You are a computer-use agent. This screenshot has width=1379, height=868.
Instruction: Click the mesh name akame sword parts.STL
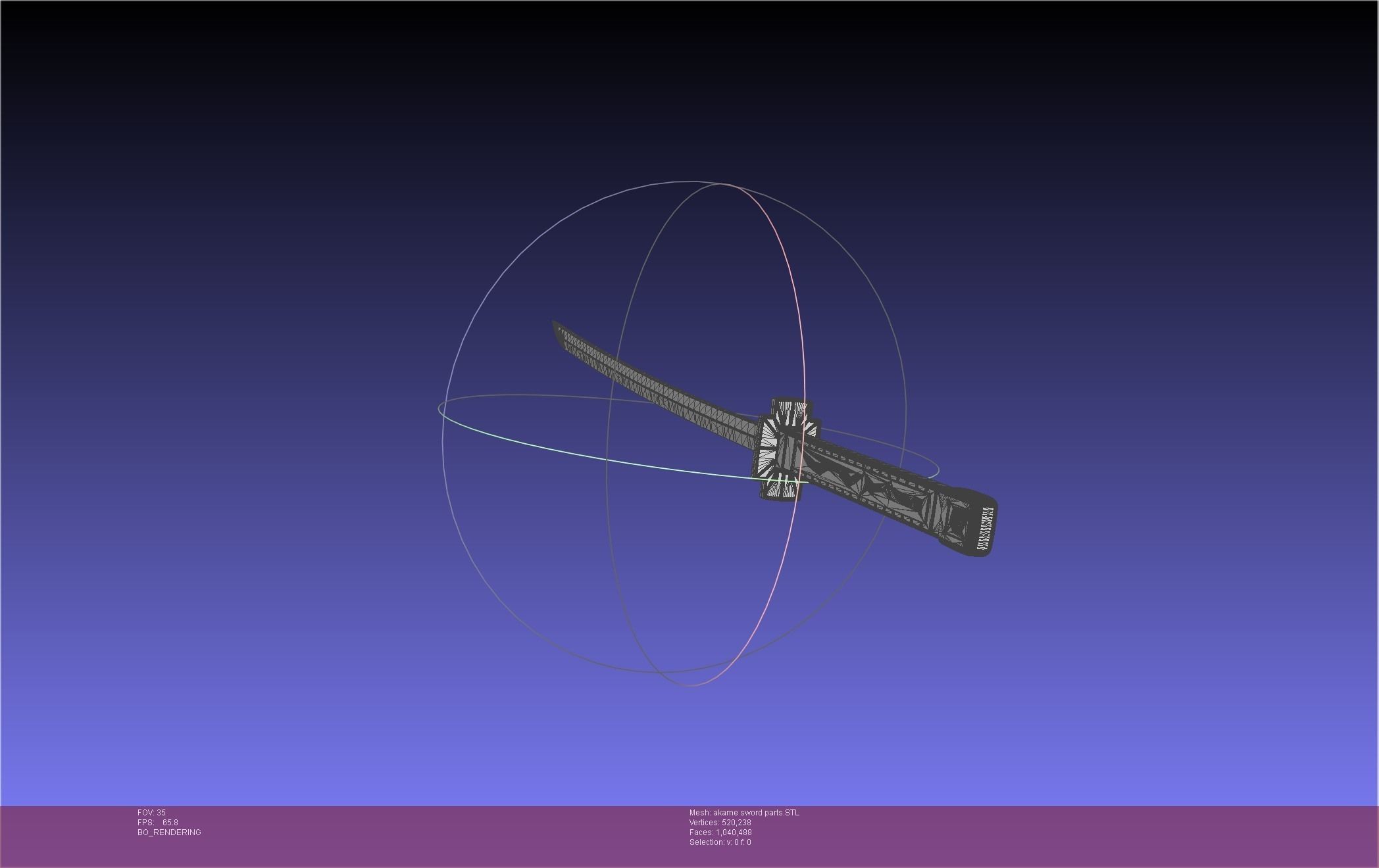coord(744,813)
